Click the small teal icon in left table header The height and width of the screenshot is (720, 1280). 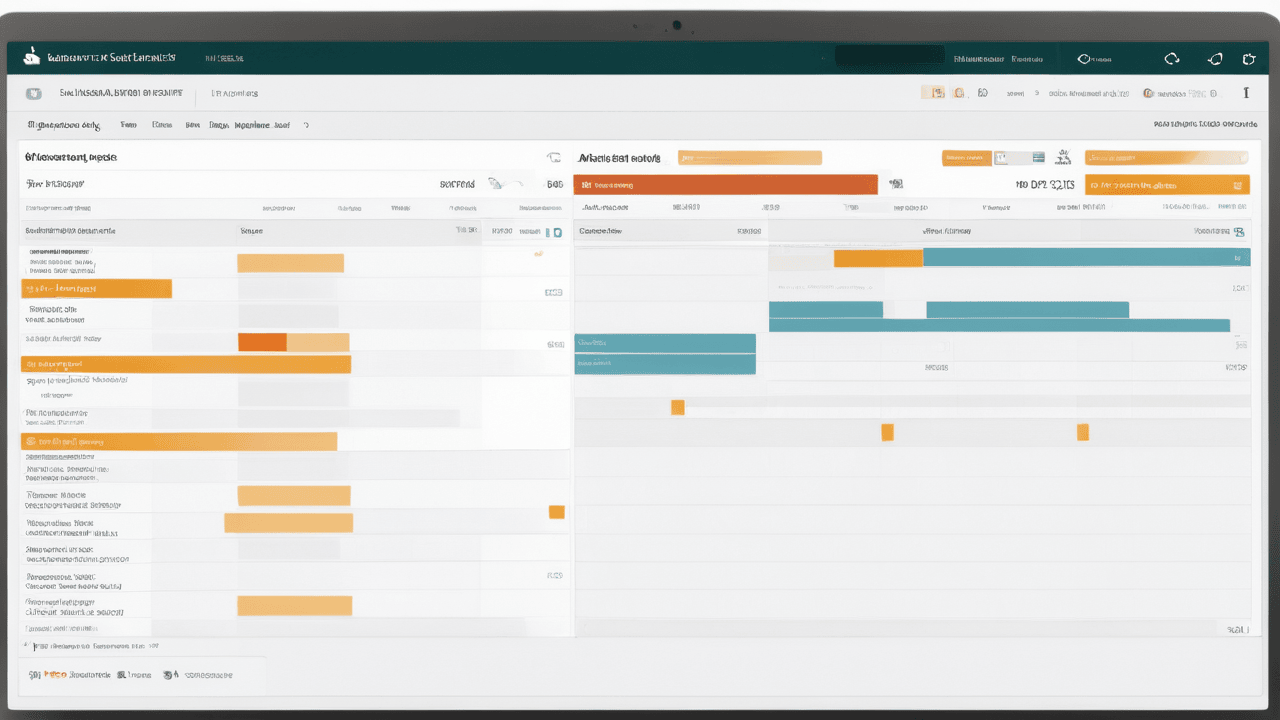coord(555,232)
